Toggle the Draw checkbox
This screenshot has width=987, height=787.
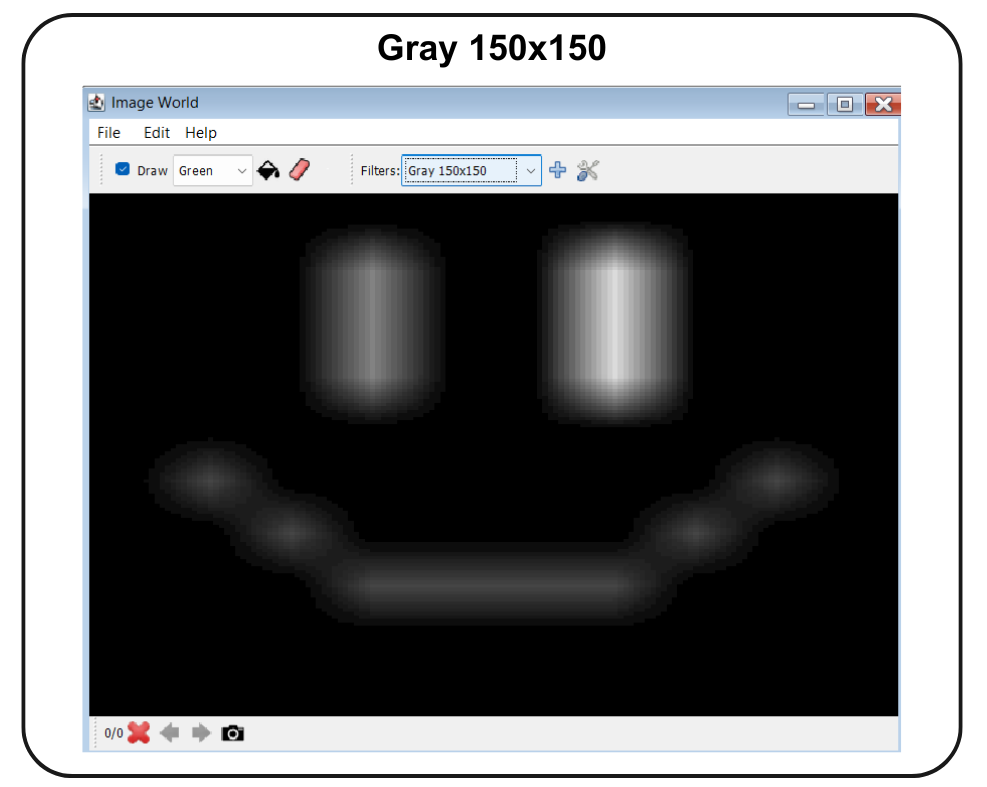point(122,169)
